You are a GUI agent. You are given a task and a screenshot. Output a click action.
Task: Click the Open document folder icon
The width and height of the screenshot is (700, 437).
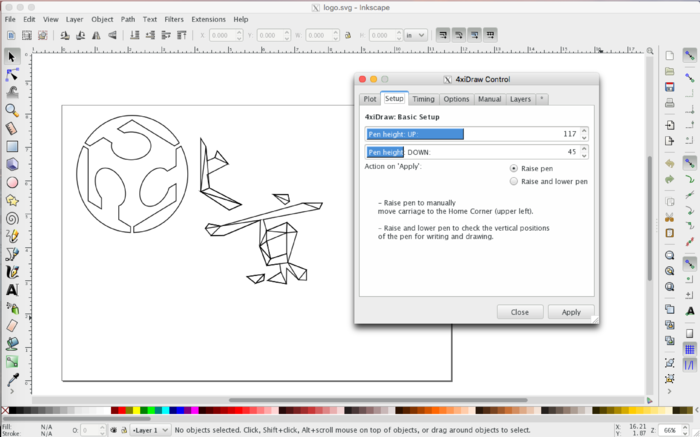tap(669, 71)
